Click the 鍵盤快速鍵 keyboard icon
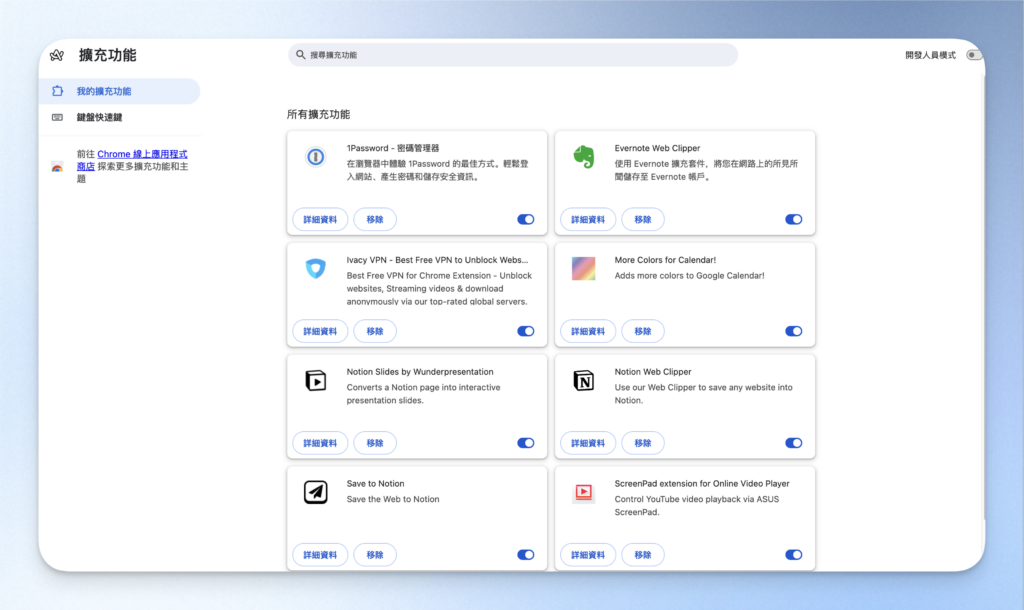Viewport: 1024px width, 610px height. [57, 118]
